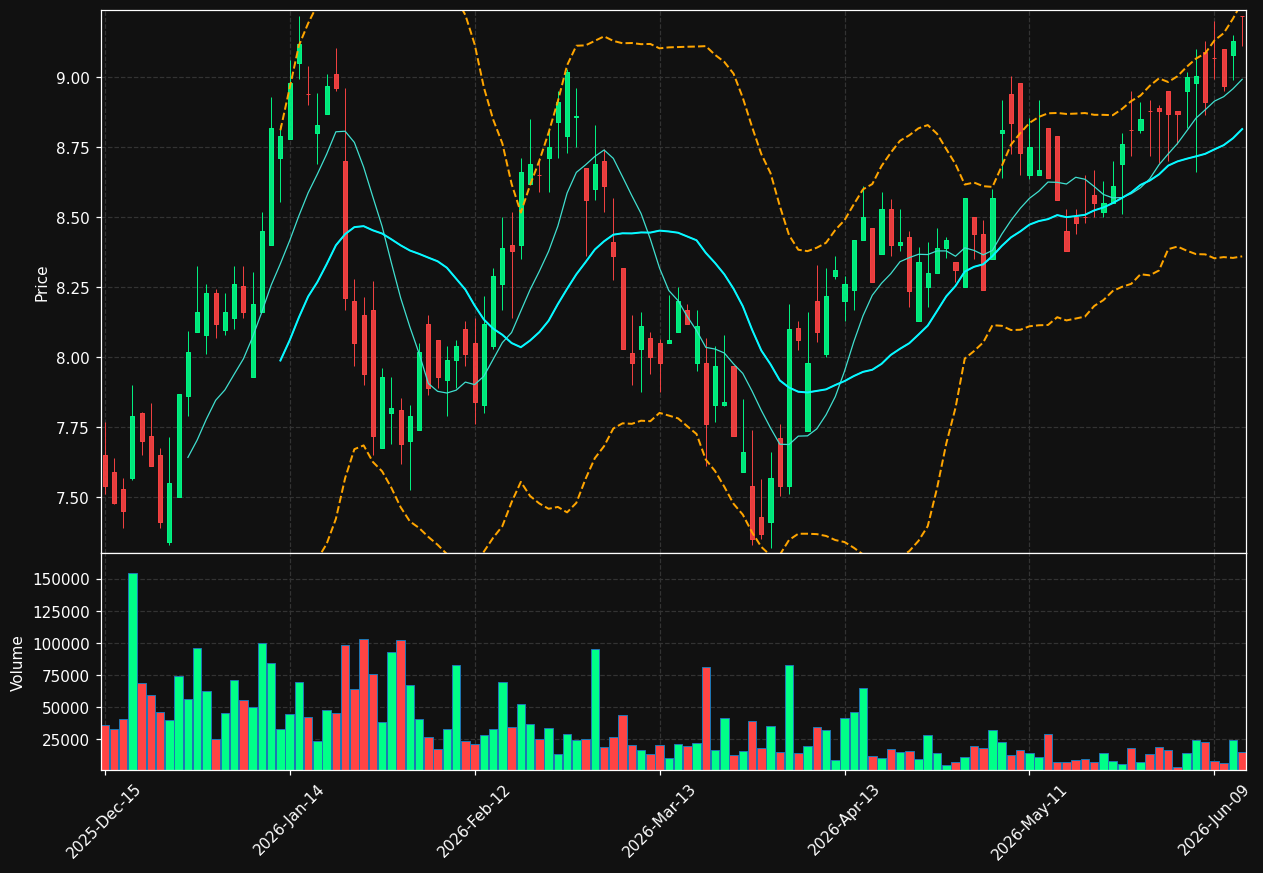The height and width of the screenshot is (873, 1263).
Task: Select the 8.00 price tick label
Action: pyautogui.click(x=74, y=358)
